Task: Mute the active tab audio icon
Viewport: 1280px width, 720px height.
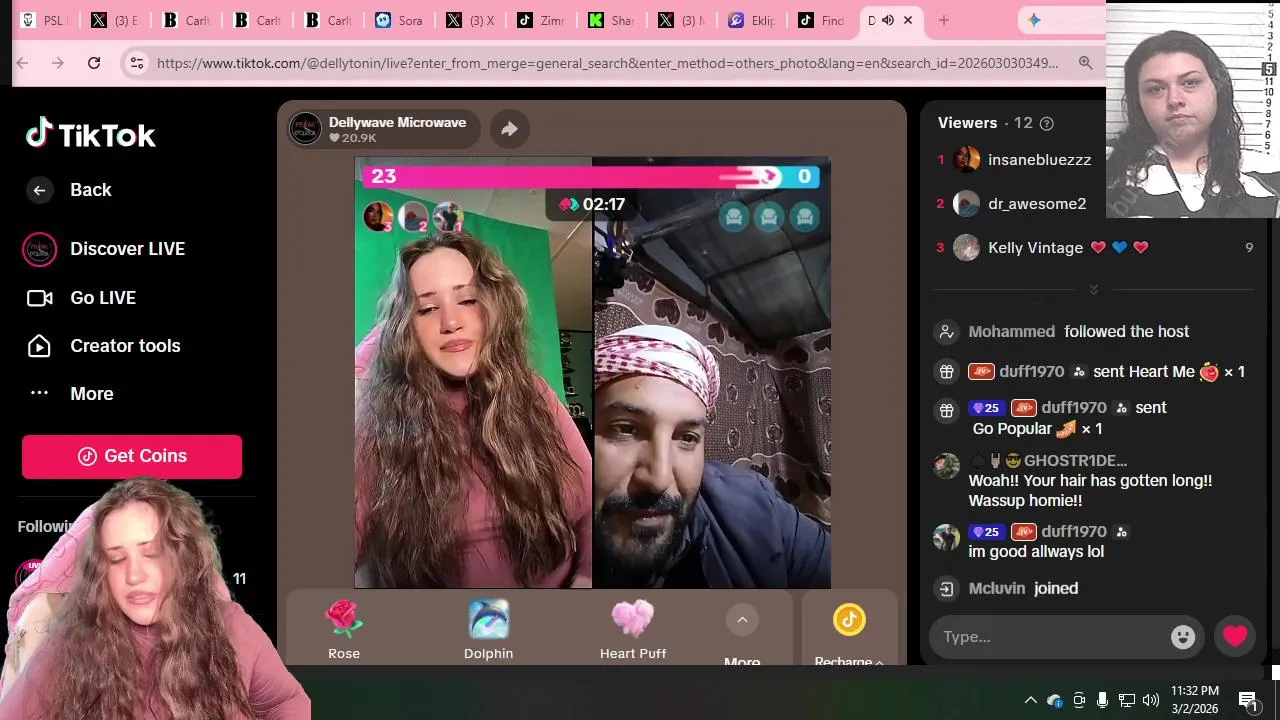Action: pos(887,20)
